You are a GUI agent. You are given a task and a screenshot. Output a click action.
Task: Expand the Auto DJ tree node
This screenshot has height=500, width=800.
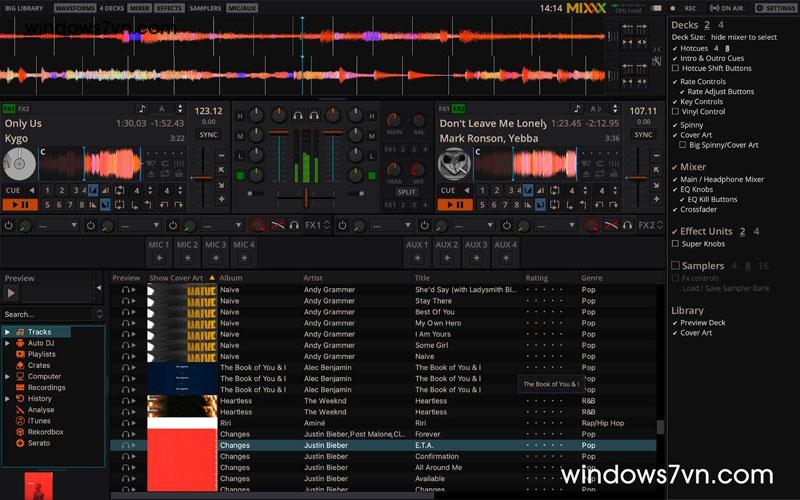coord(7,343)
